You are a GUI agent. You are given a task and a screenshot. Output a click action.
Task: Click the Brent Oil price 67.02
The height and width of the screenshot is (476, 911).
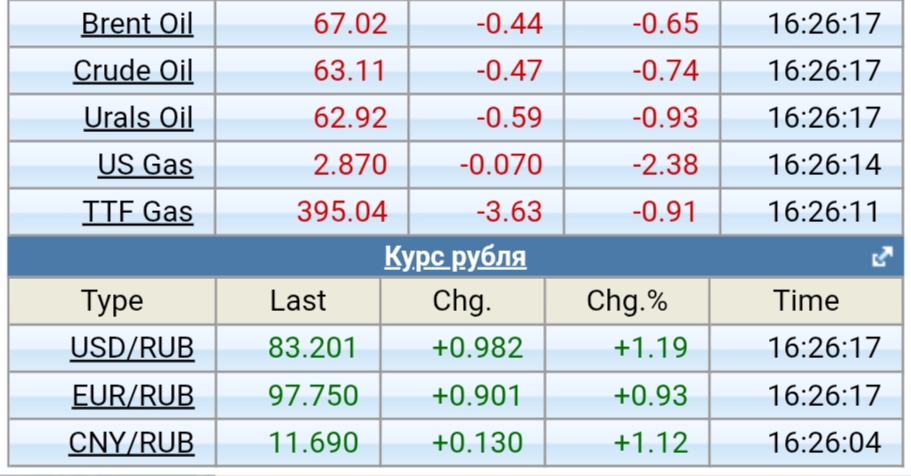tap(350, 24)
